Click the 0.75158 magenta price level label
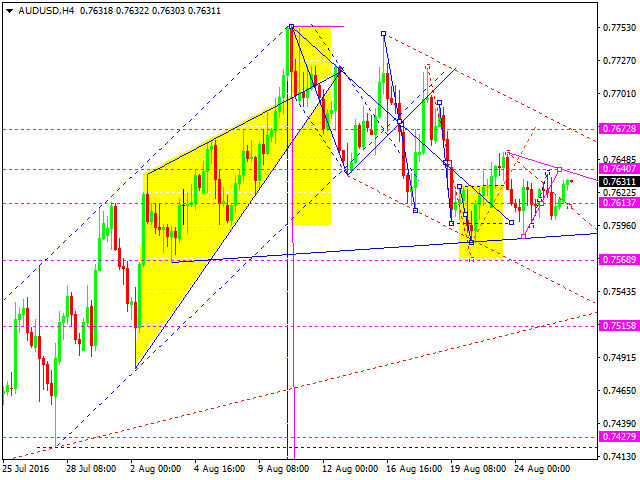 click(619, 326)
